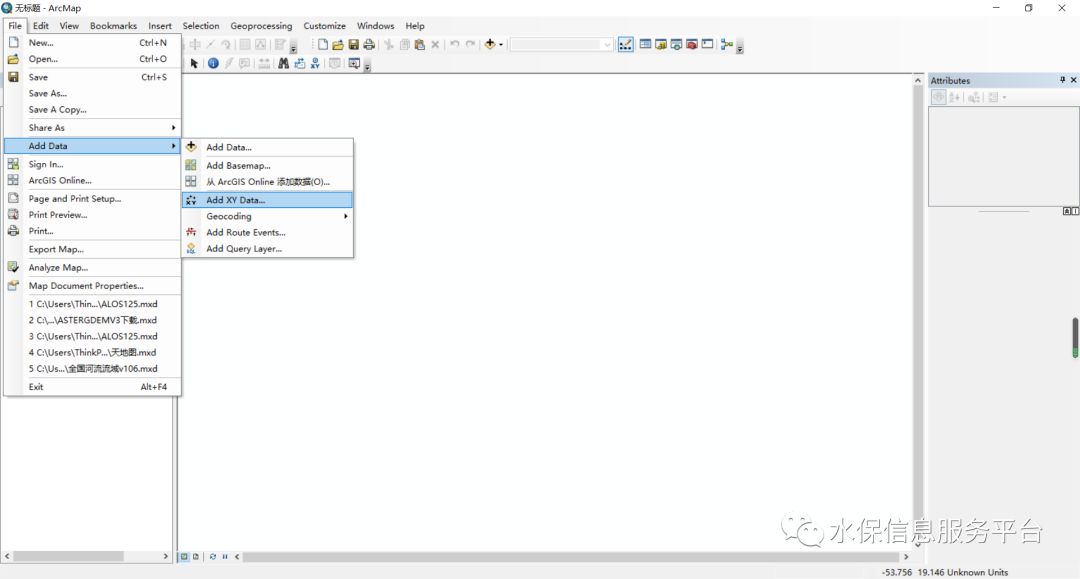Viewport: 1080px width, 579px height.
Task: Choose Analyze Map... menu entry
Action: (x=93, y=267)
